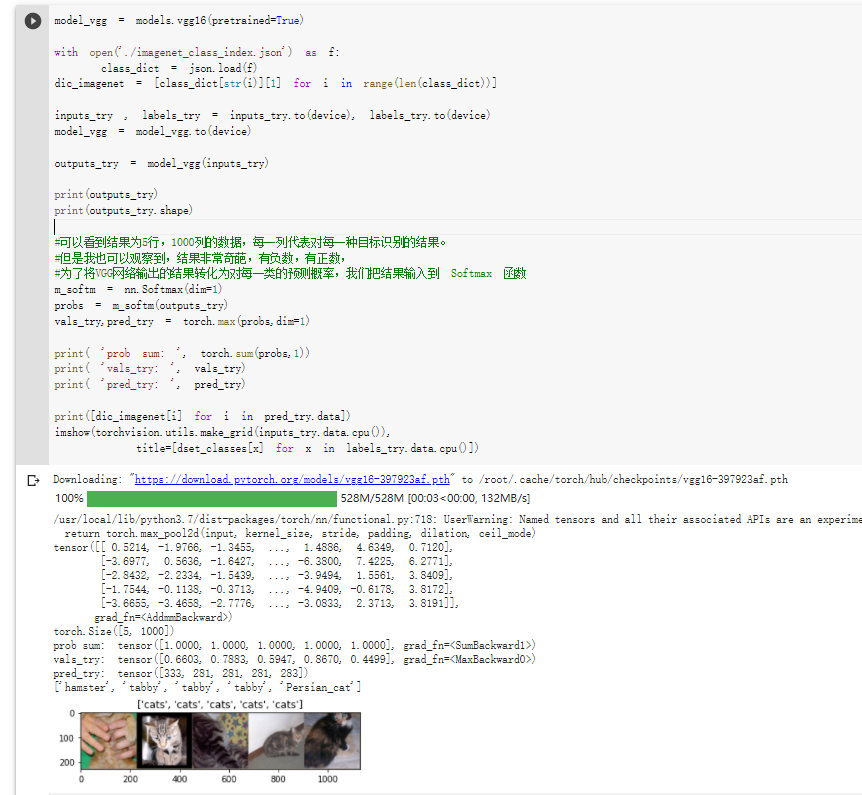Click the 'print(outputs_try.shape)' line

(123, 210)
